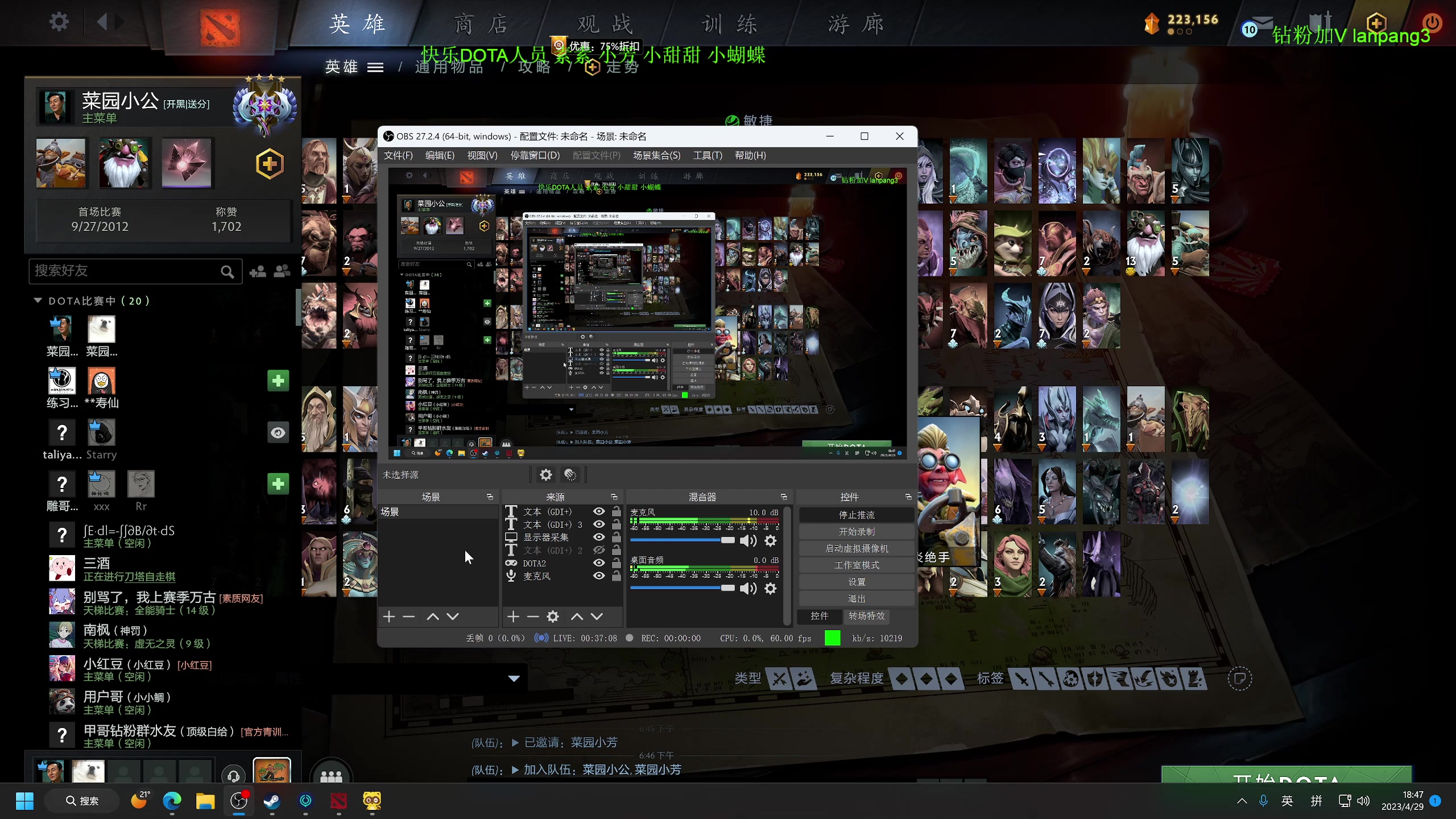The image size is (1456, 819).
Task: Move scene up arrow in Scenes panel
Action: [433, 617]
